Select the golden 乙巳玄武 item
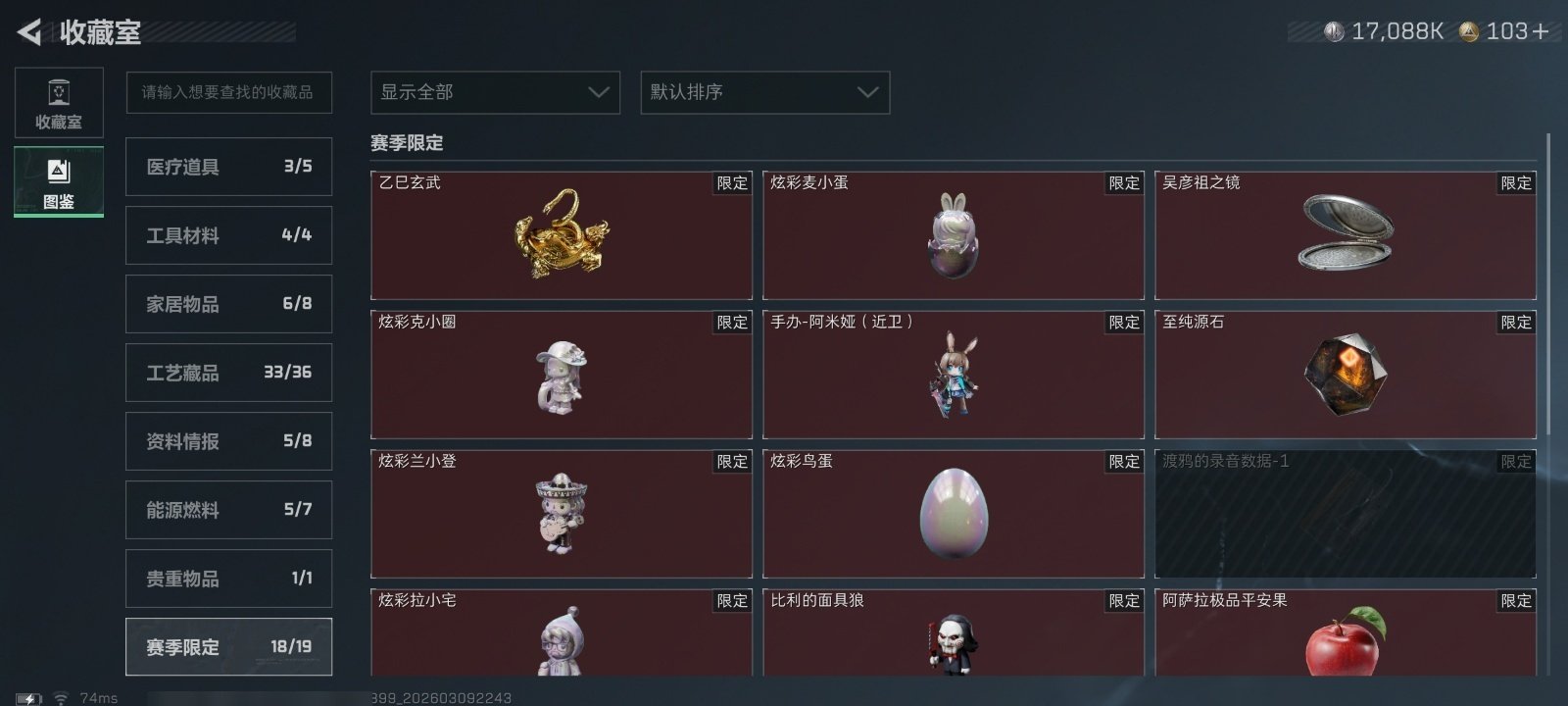The image size is (1568, 706). point(562,235)
